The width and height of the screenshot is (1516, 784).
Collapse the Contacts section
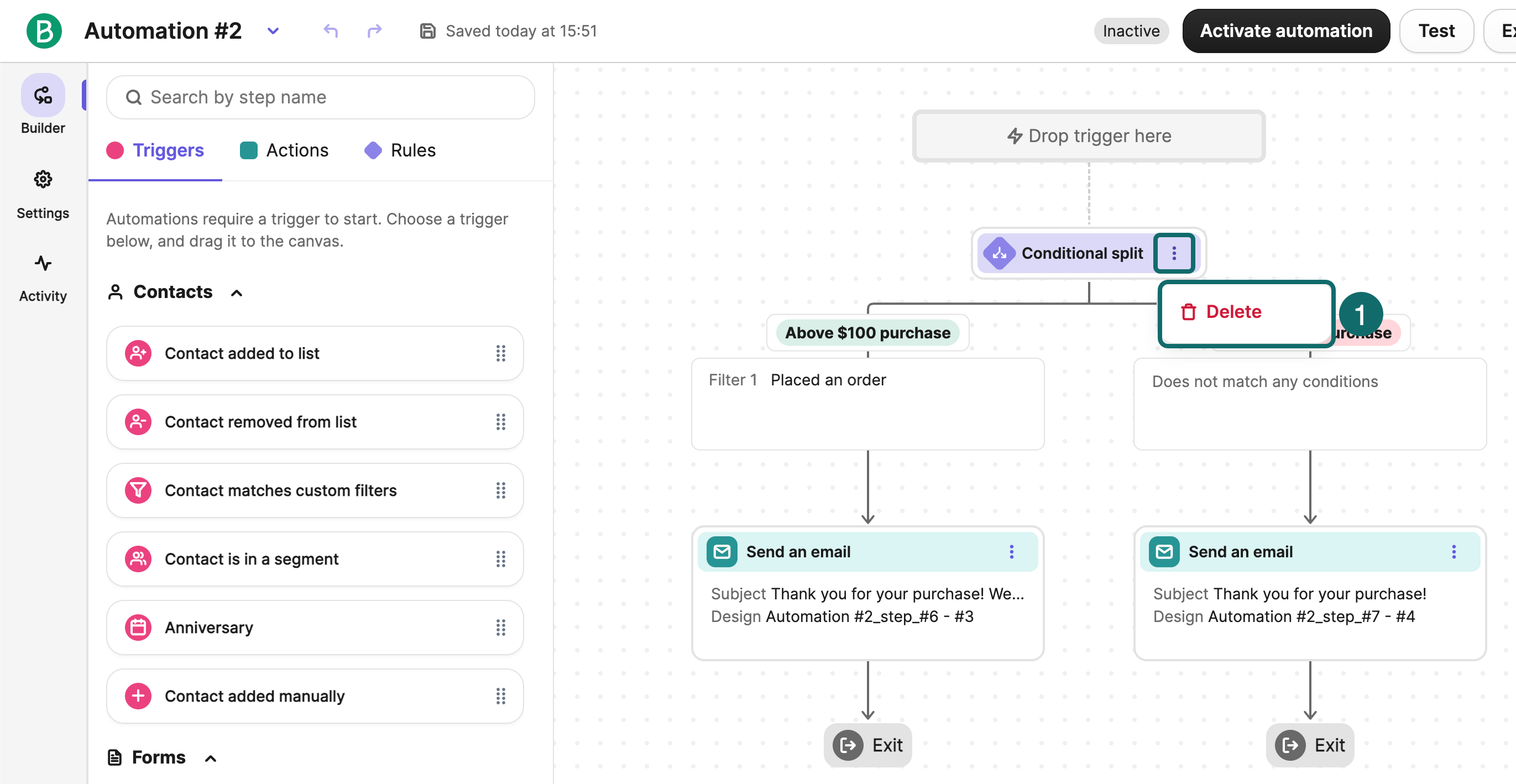(237, 292)
